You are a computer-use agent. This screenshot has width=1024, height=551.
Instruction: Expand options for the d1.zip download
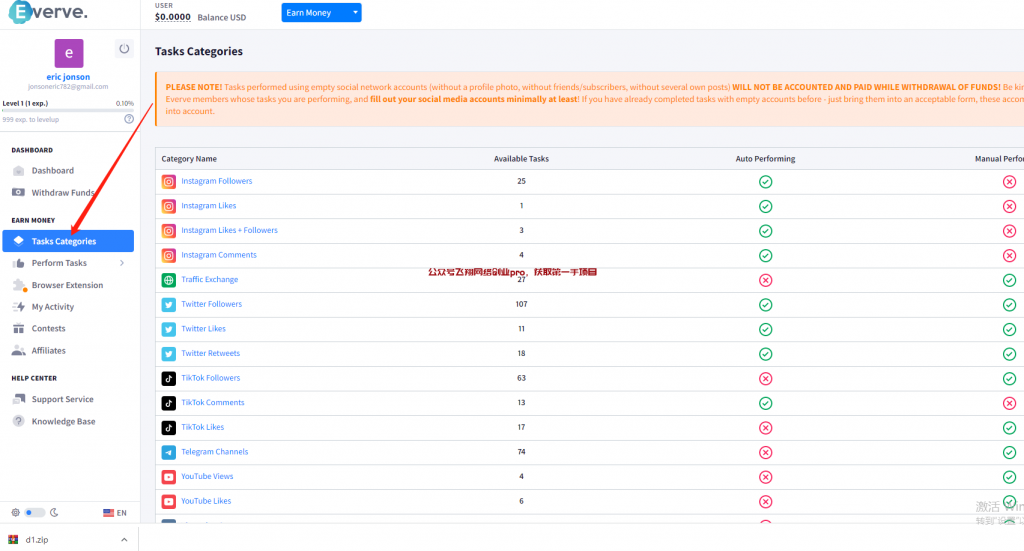point(124,540)
